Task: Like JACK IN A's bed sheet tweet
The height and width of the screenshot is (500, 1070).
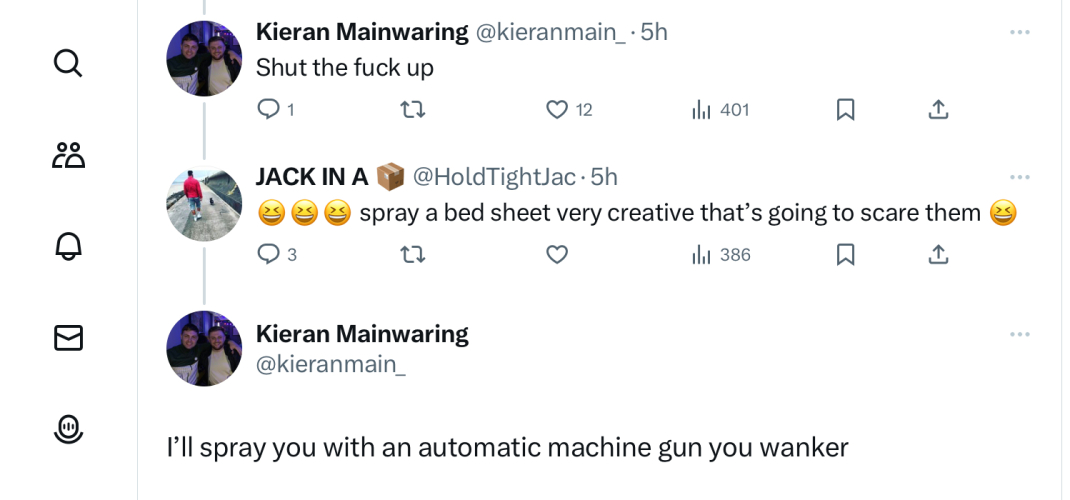Action: (x=557, y=255)
